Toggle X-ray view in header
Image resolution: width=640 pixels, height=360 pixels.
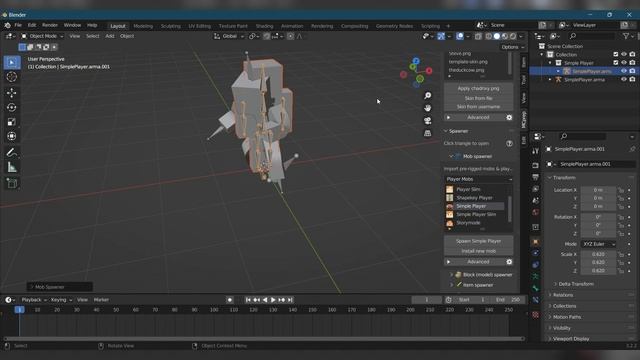478,36
